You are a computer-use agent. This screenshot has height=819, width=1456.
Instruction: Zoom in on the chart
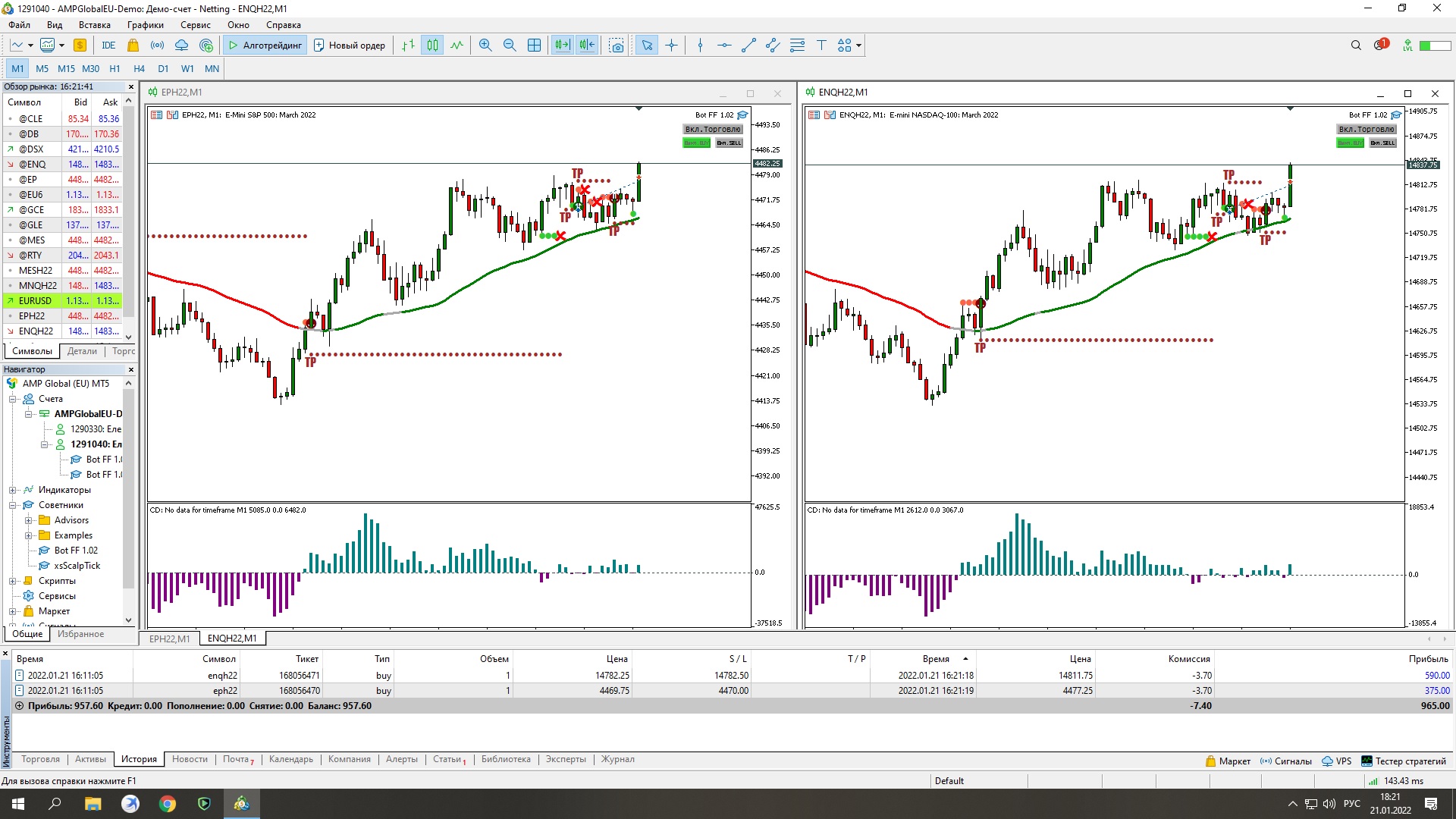point(485,45)
